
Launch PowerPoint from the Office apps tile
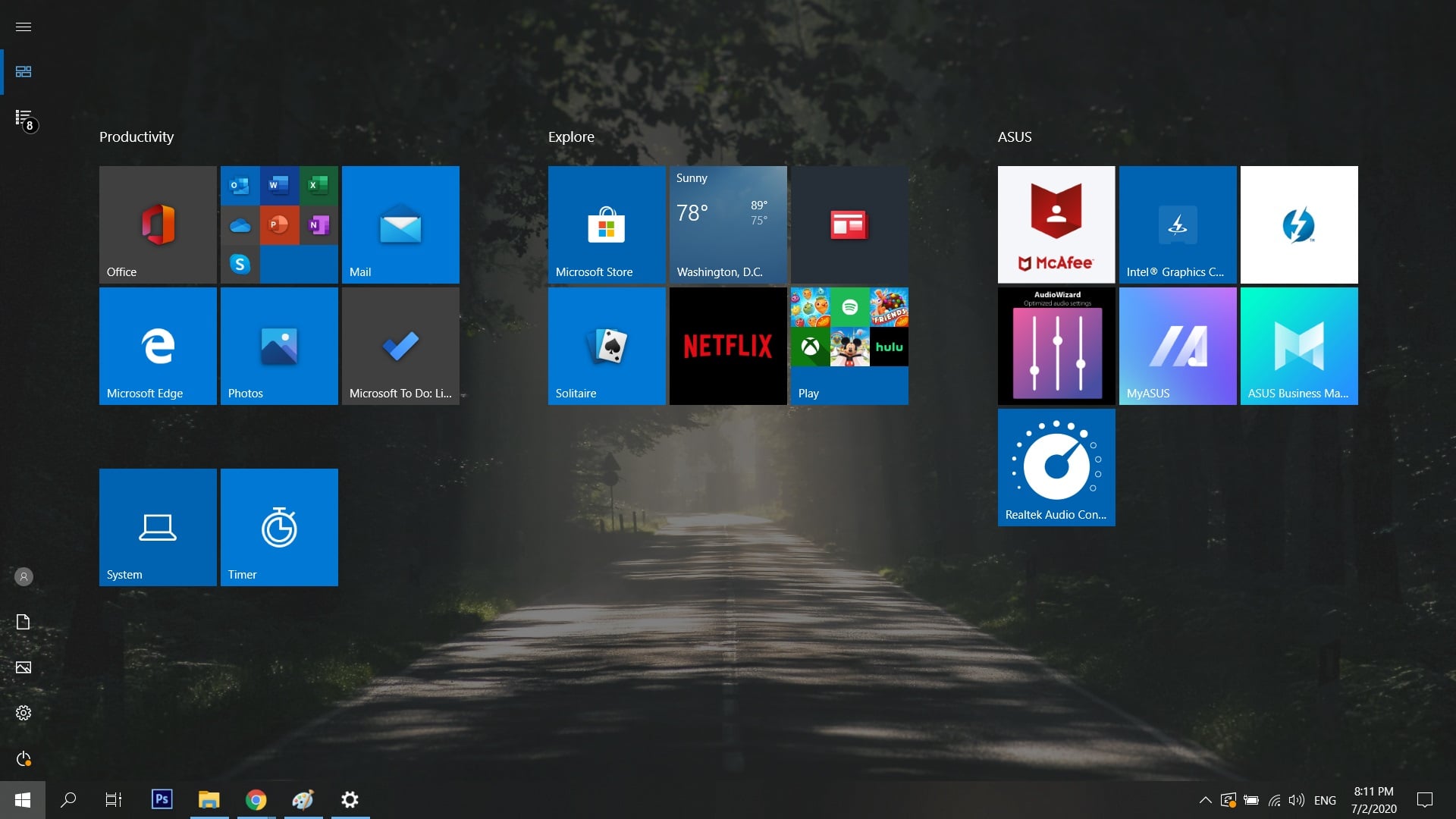[279, 224]
